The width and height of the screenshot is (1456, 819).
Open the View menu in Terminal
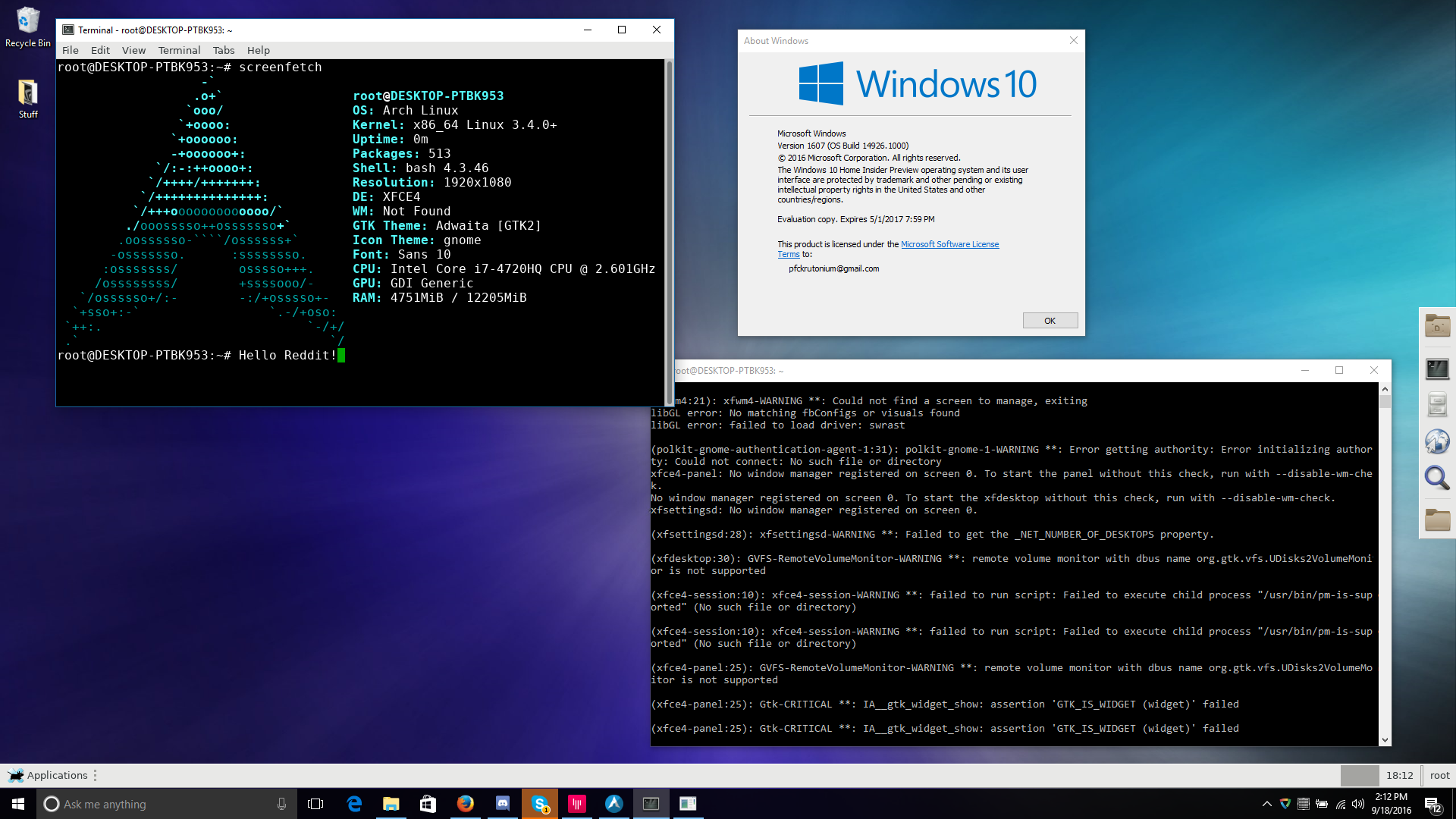[133, 50]
